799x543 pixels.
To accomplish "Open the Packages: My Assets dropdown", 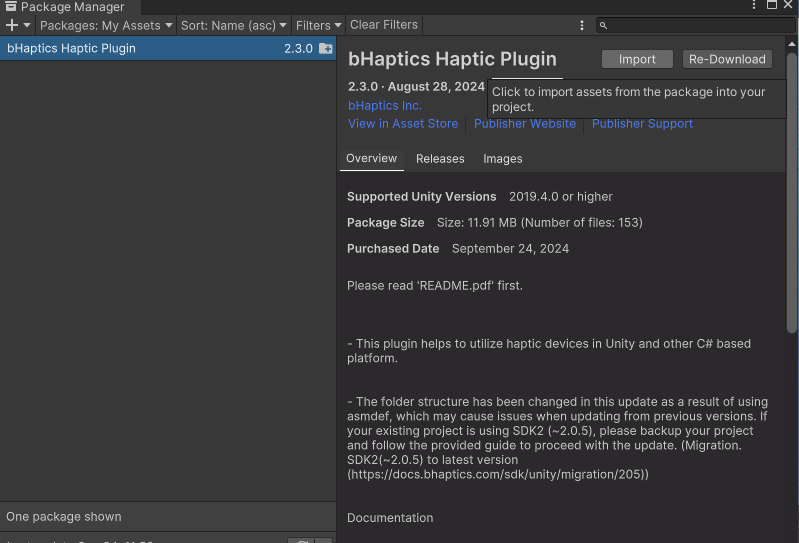I will (x=106, y=25).
